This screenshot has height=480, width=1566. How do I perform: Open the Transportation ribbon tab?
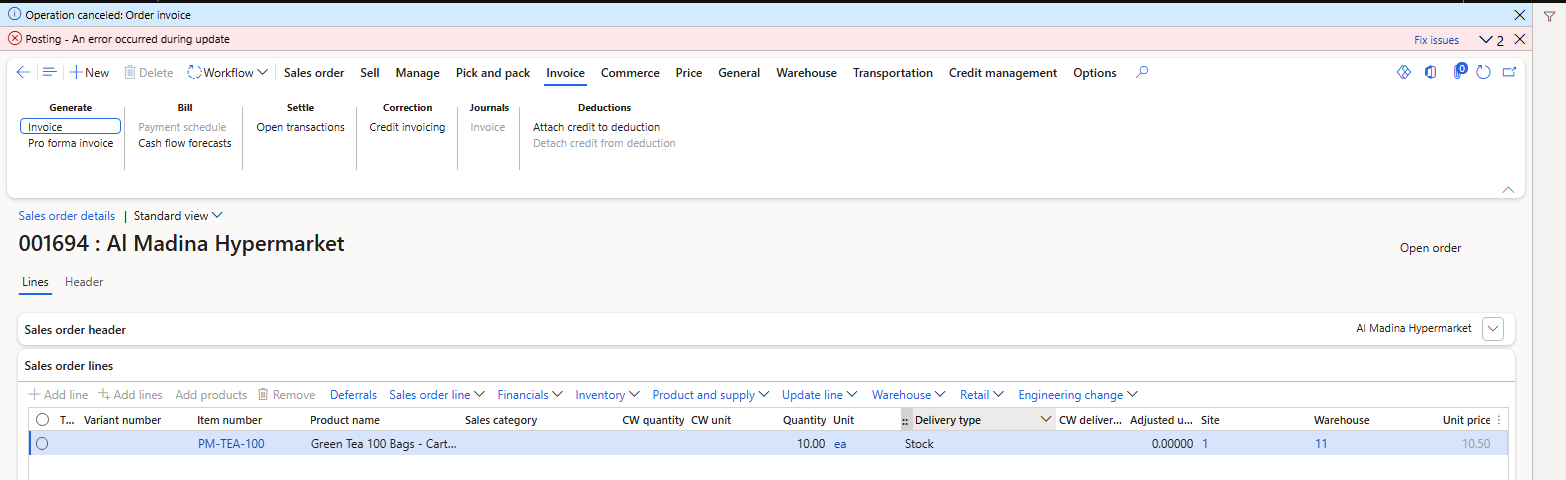[893, 73]
